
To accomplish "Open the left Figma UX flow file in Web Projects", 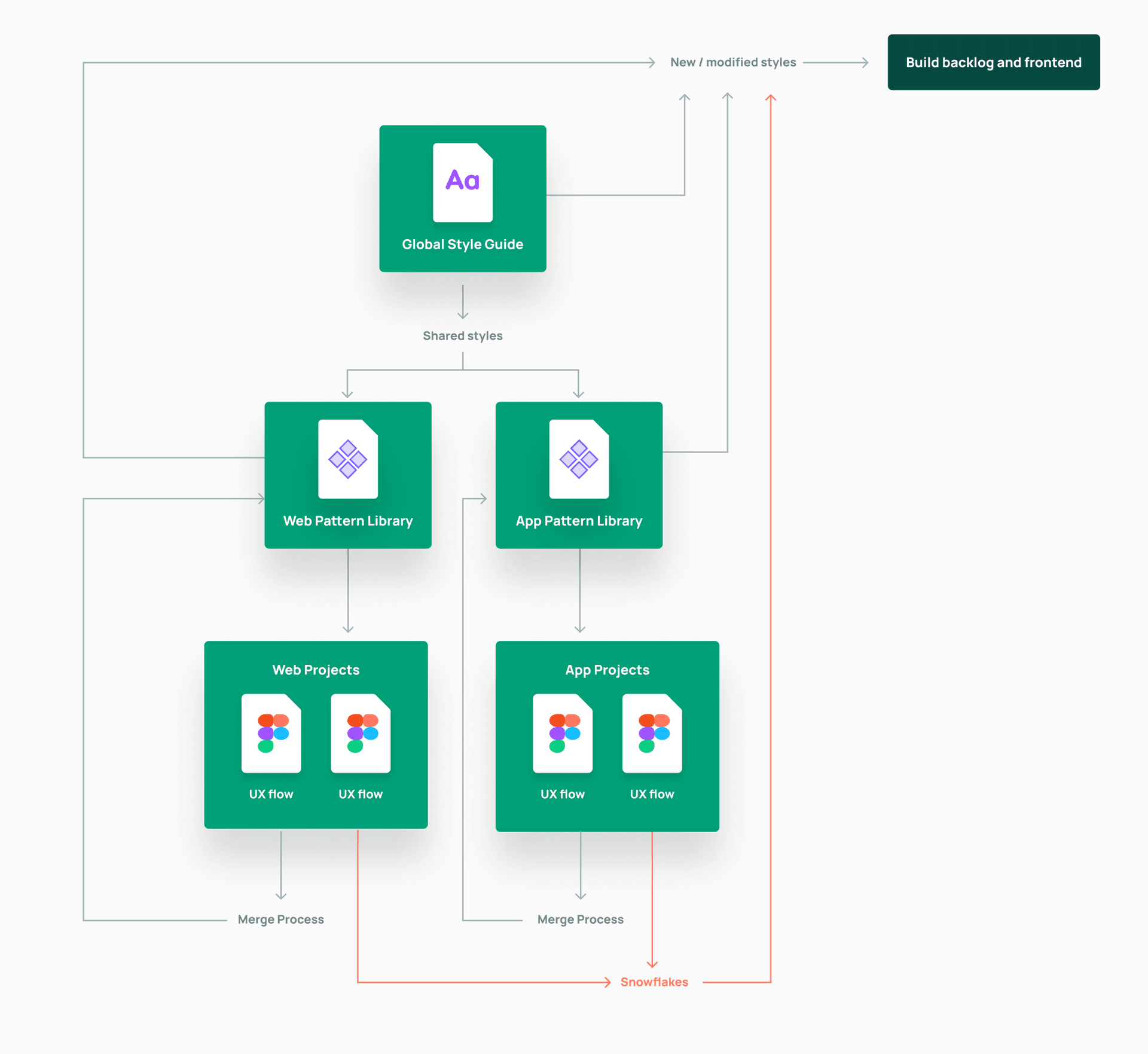I will (271, 734).
